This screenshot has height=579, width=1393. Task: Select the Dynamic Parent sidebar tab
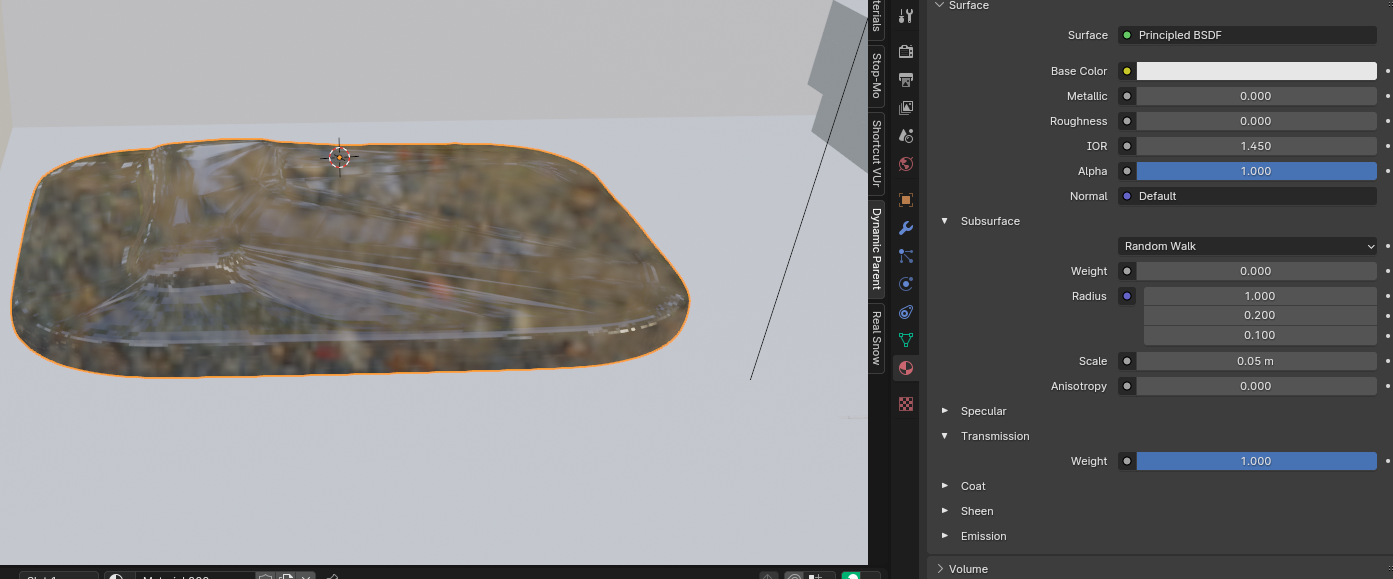point(876,248)
